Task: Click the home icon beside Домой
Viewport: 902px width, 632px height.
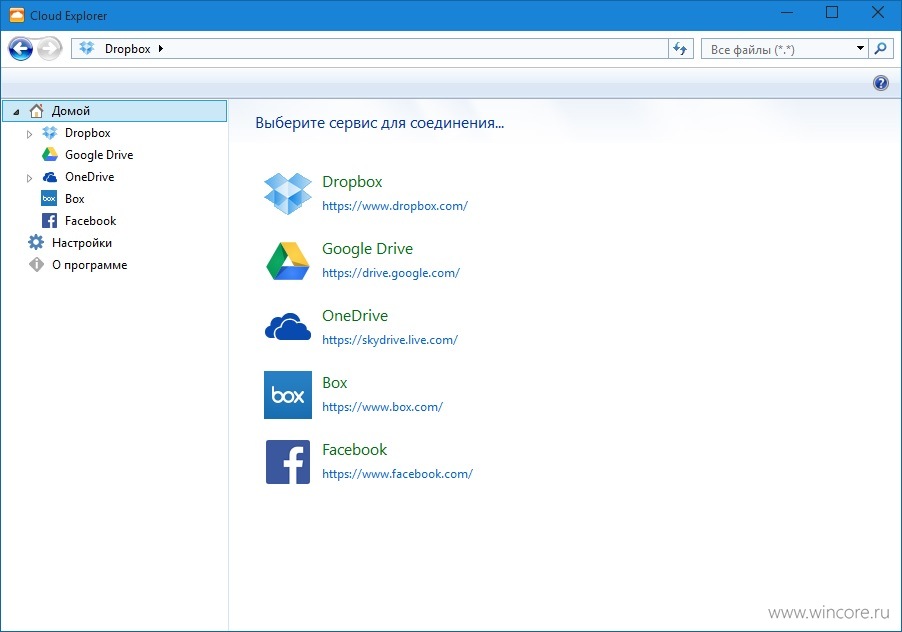Action: 36,110
